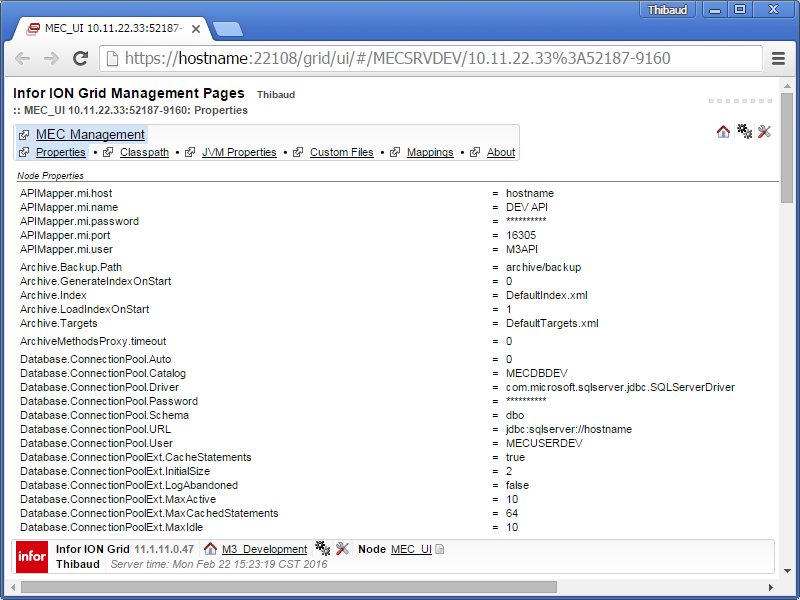Open the Chrome hamburger menu
This screenshot has height=600, width=800.
pyautogui.click(x=778, y=59)
